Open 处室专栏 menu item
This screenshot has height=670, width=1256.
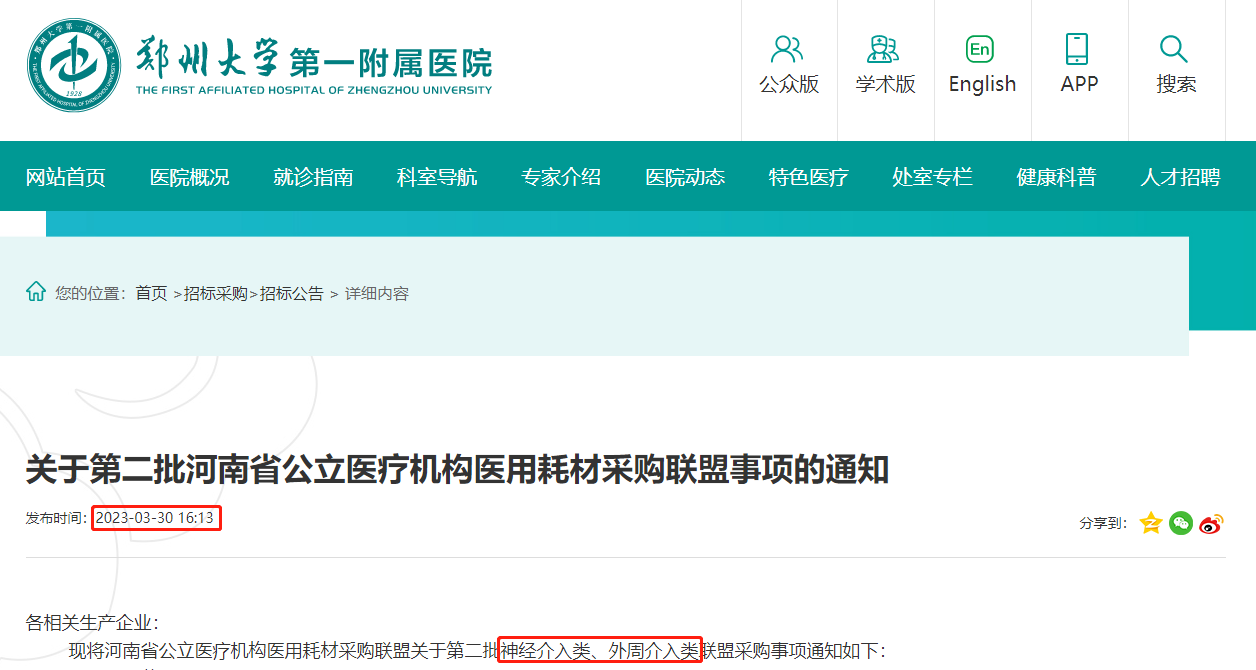point(932,177)
